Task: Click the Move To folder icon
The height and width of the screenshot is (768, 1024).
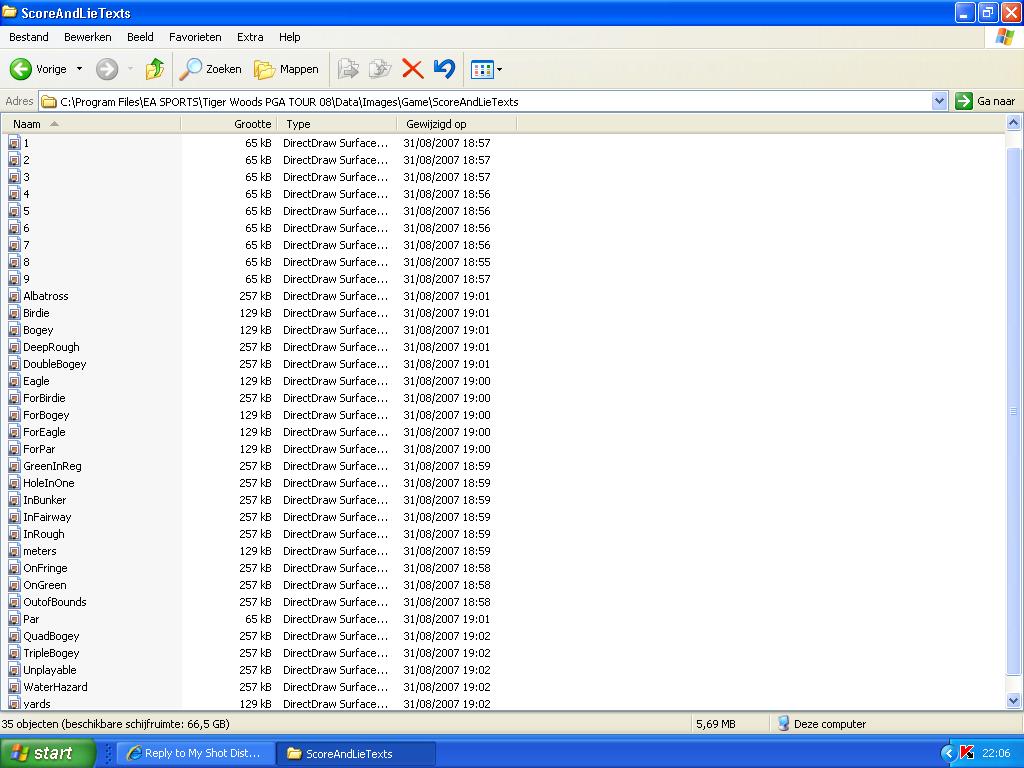Action: [x=348, y=69]
